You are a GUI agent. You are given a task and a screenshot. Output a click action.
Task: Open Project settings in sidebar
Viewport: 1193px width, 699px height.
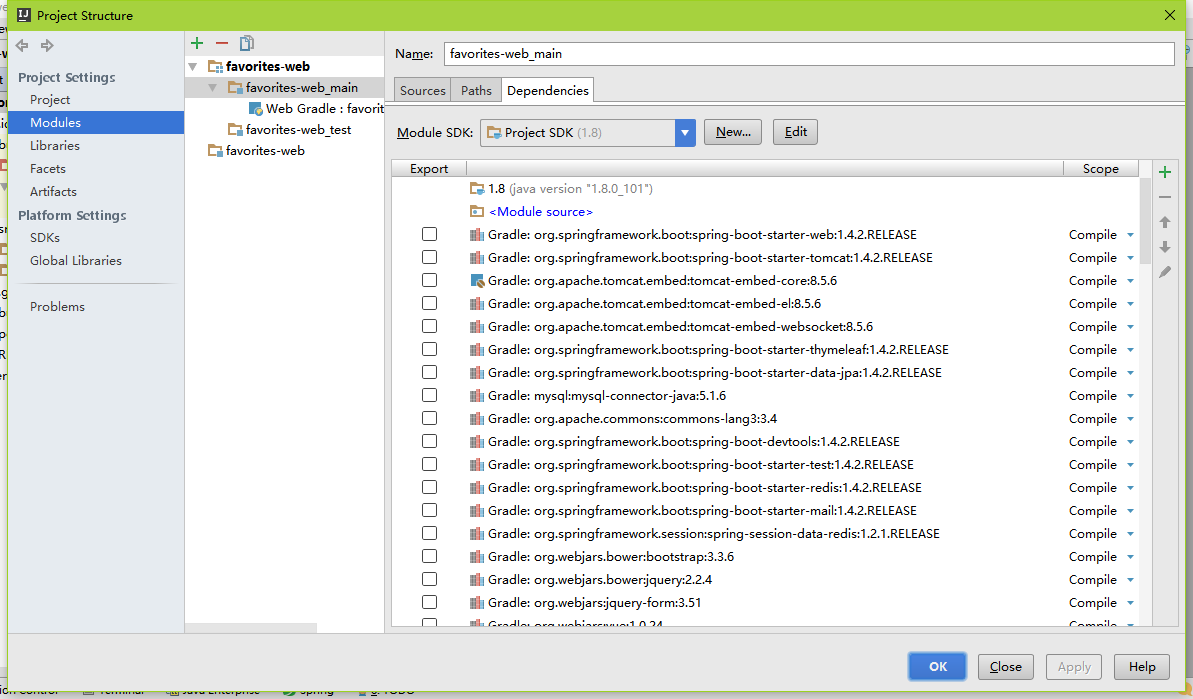click(50, 100)
